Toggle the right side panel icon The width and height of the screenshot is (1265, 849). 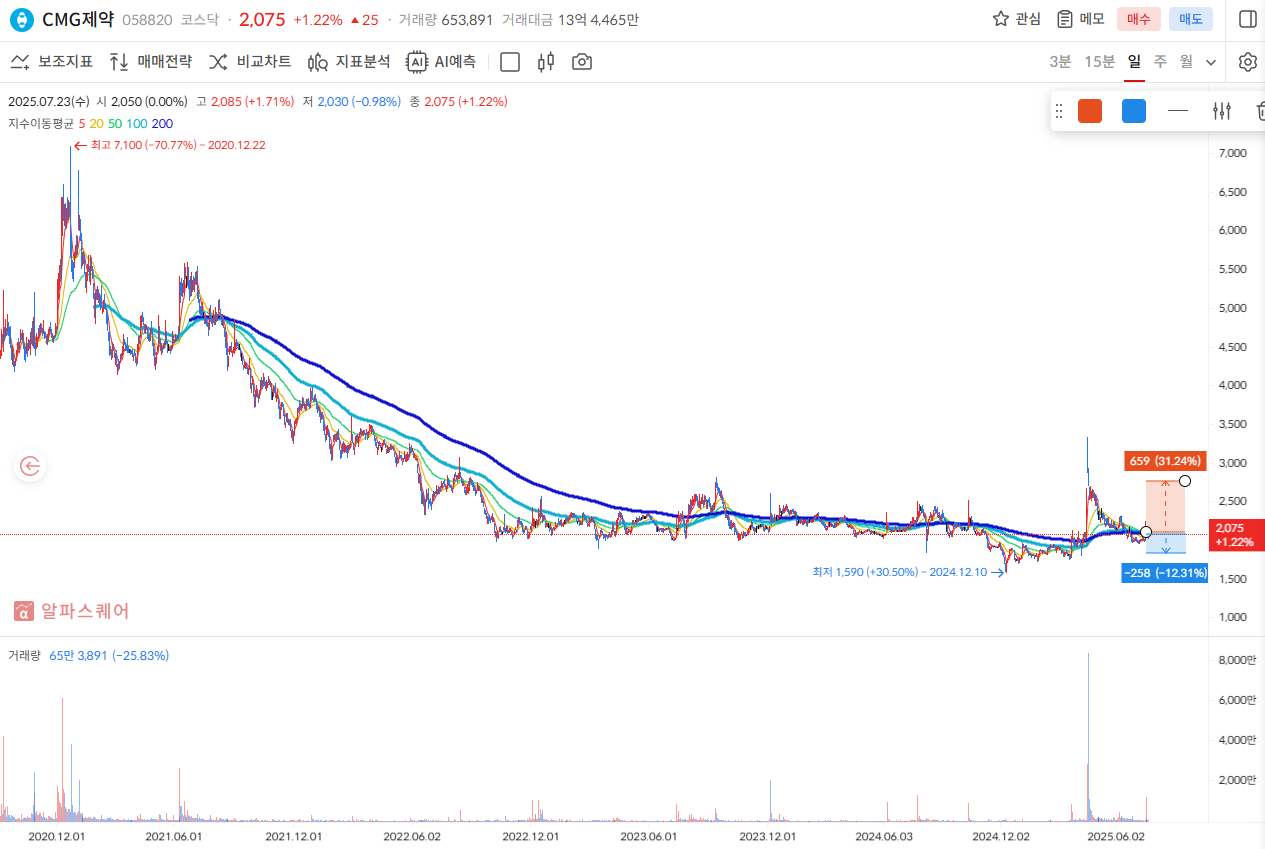[1247, 19]
